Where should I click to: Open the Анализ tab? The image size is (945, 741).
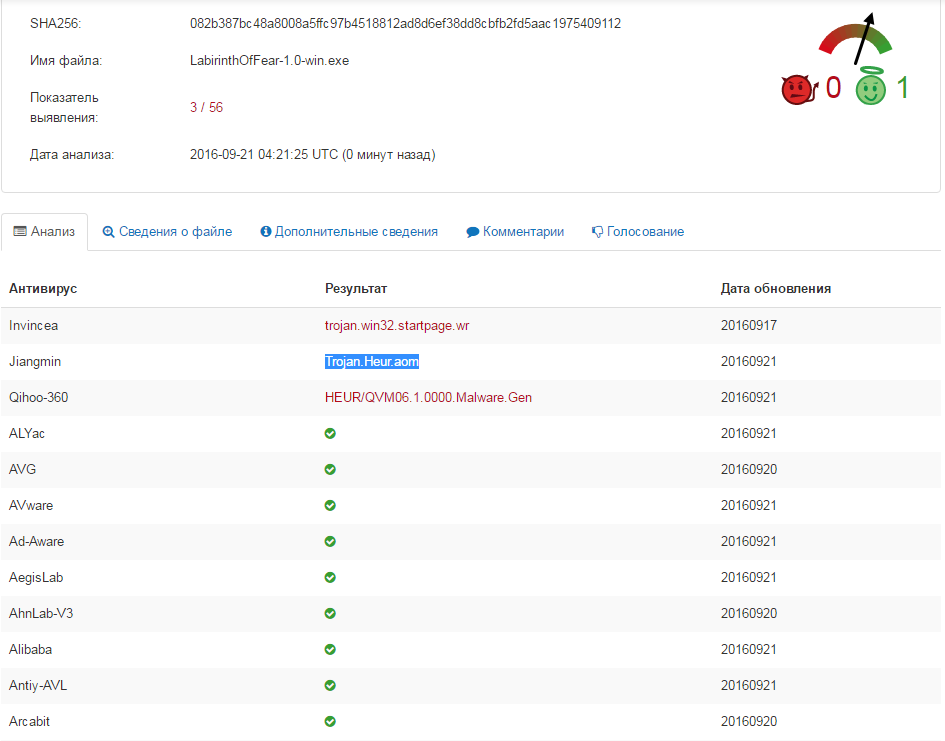(x=45, y=231)
